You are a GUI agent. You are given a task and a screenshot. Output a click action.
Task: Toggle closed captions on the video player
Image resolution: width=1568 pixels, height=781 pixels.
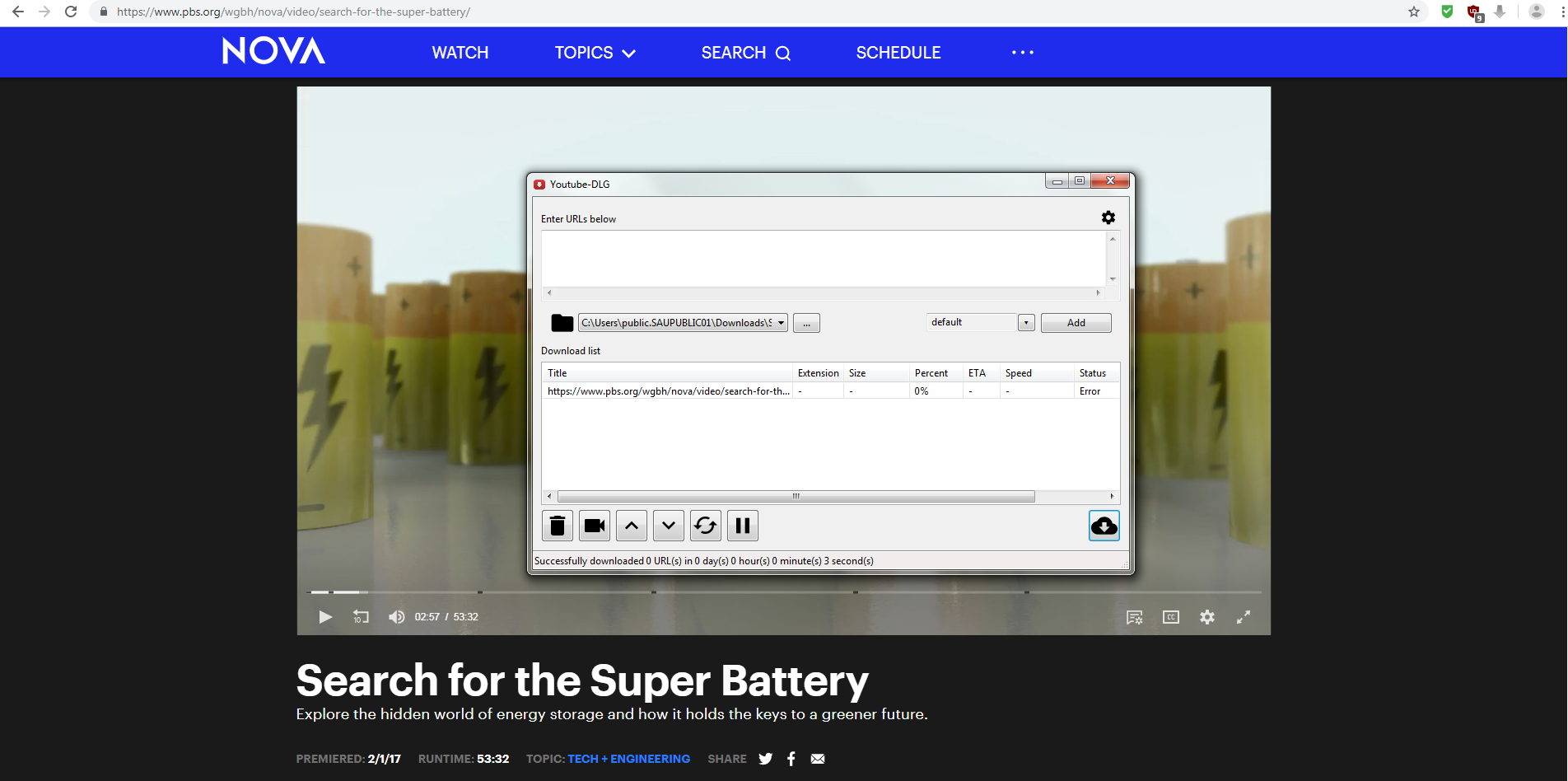[1170, 616]
